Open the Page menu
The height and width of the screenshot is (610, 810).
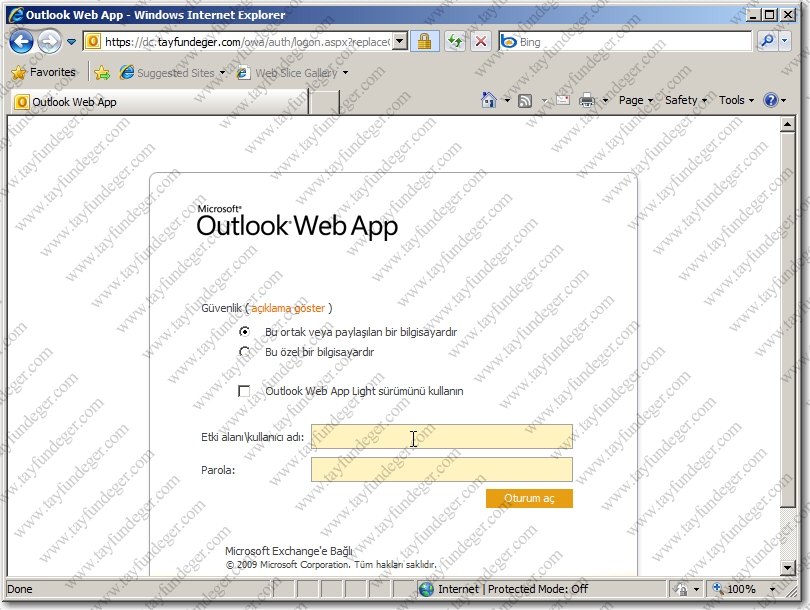pos(636,100)
